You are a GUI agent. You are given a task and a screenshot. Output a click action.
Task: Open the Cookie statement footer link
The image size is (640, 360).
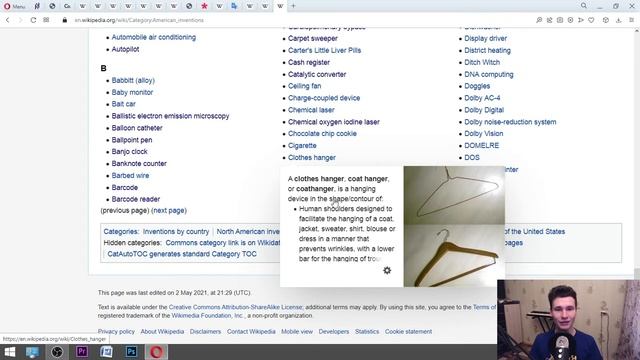[408, 331]
